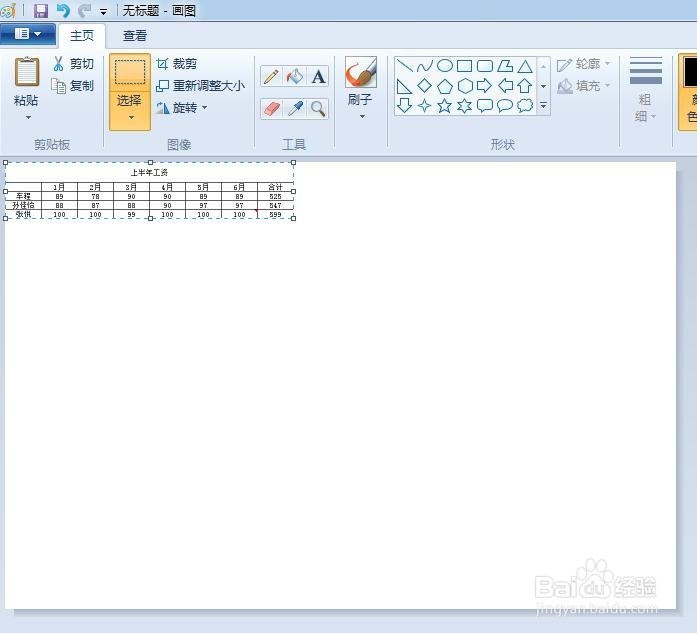Choose the Cloud callout shape

525,105
